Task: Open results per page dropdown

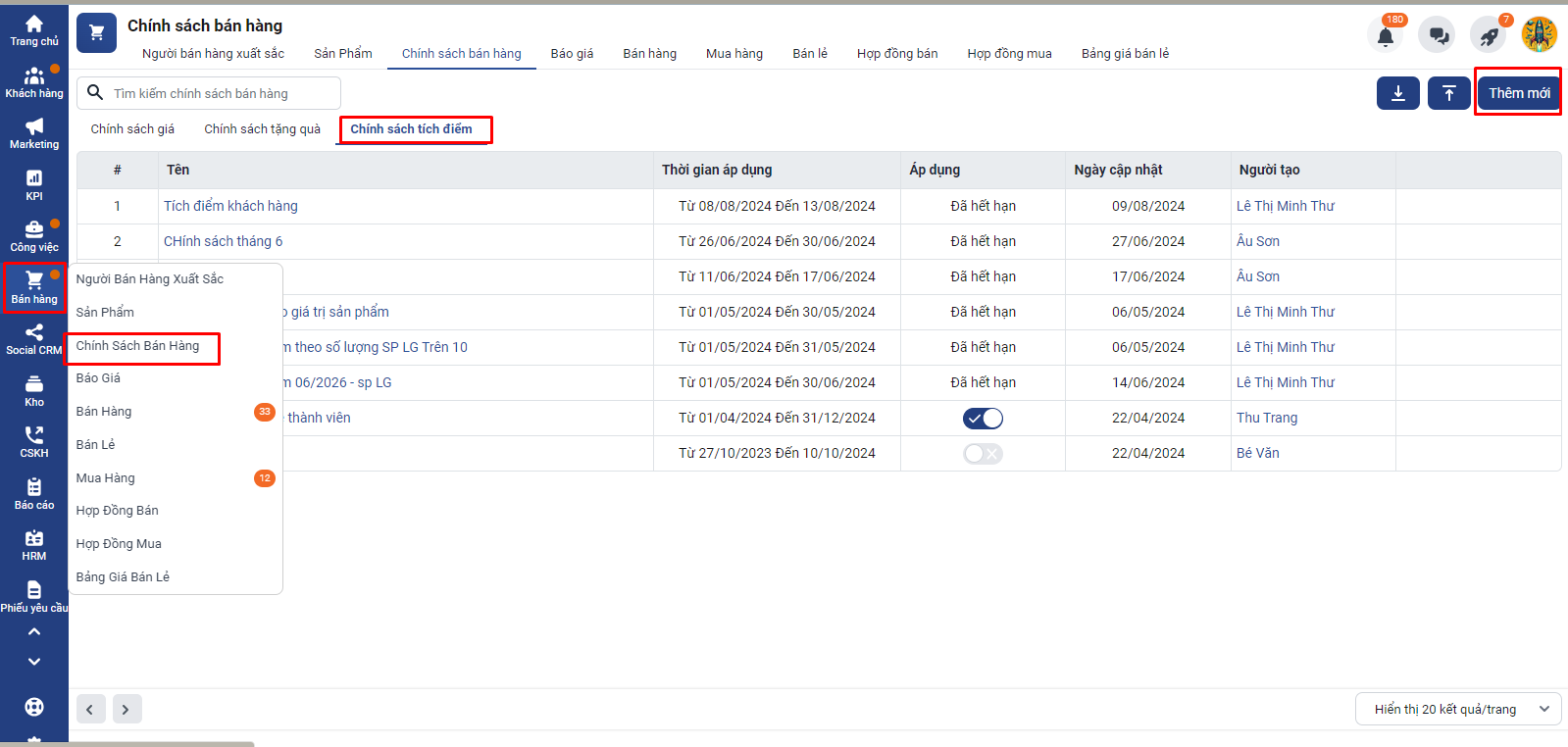Action: [x=1457, y=709]
